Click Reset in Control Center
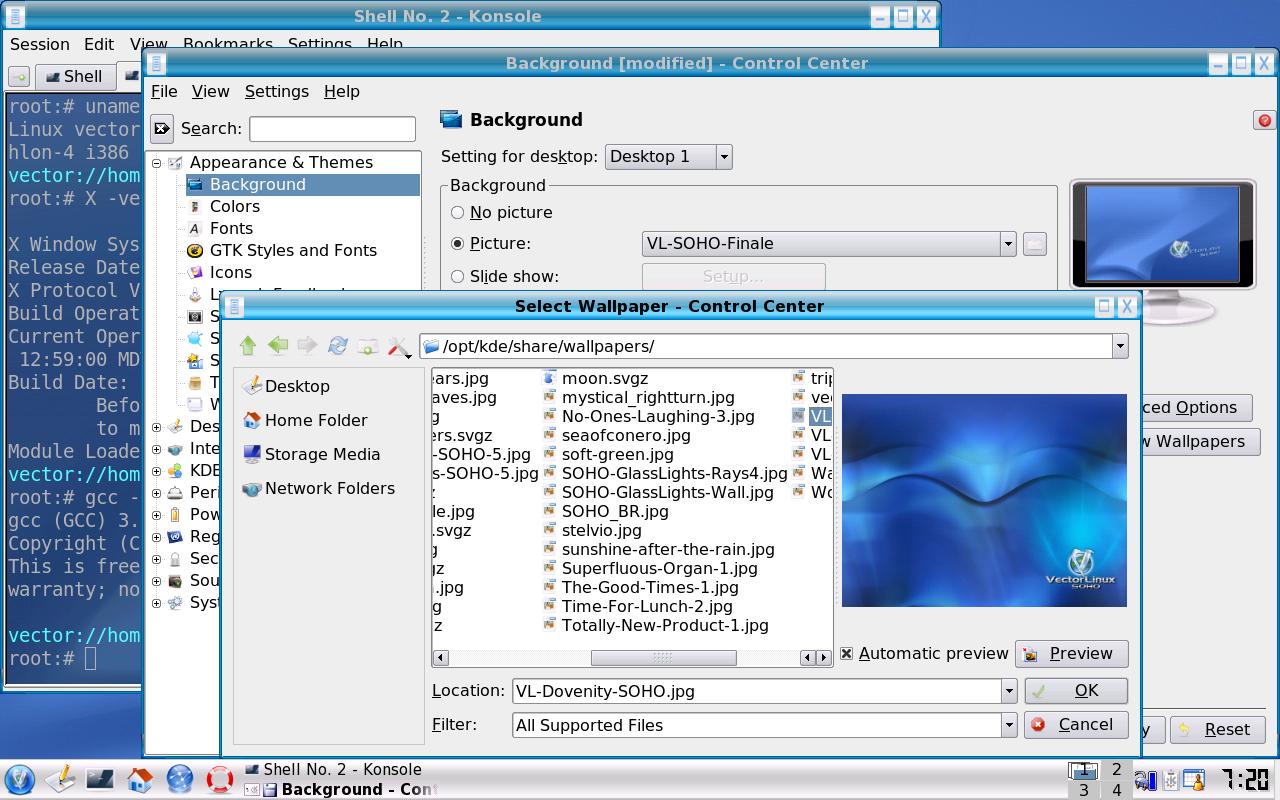 (x=1216, y=729)
